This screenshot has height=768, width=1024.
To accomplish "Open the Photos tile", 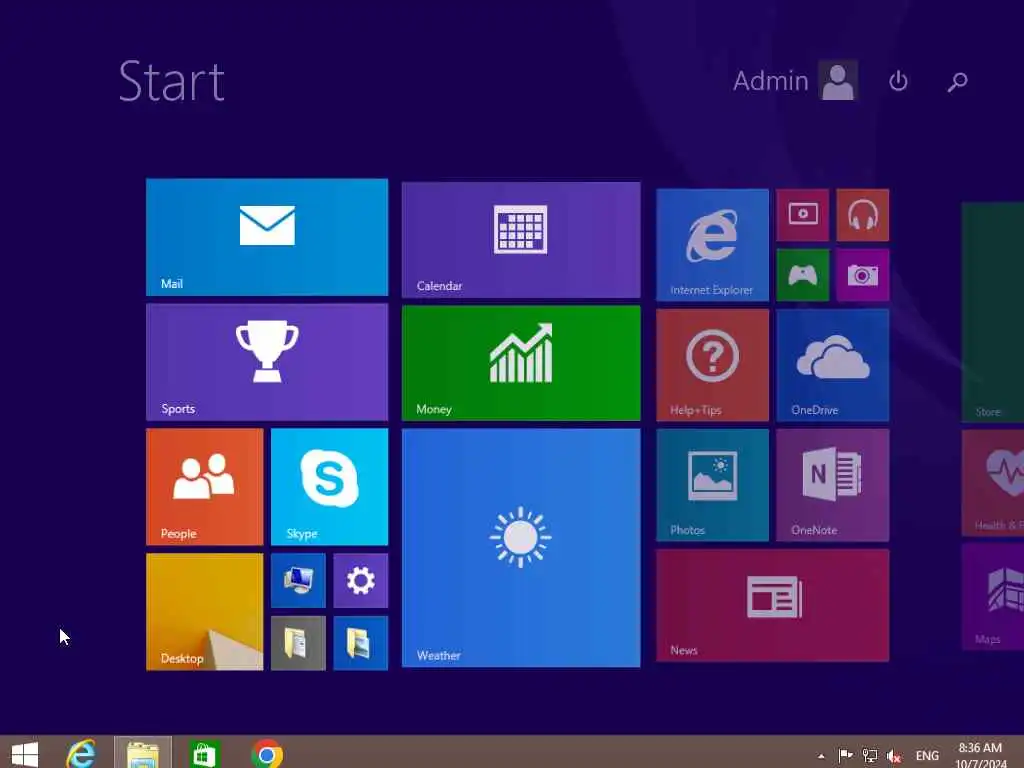I will point(712,485).
